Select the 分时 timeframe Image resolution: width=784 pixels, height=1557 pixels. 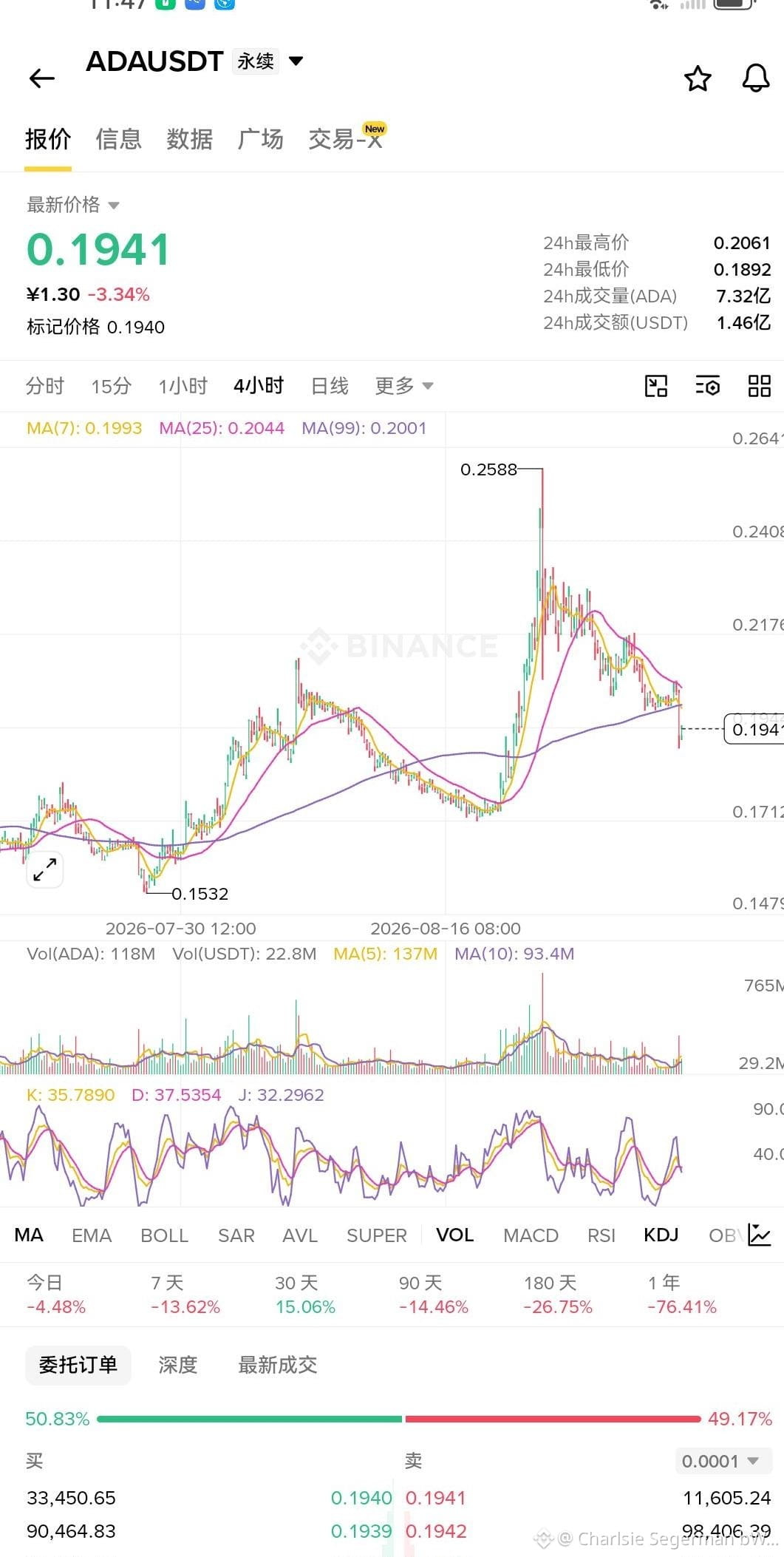click(x=45, y=386)
